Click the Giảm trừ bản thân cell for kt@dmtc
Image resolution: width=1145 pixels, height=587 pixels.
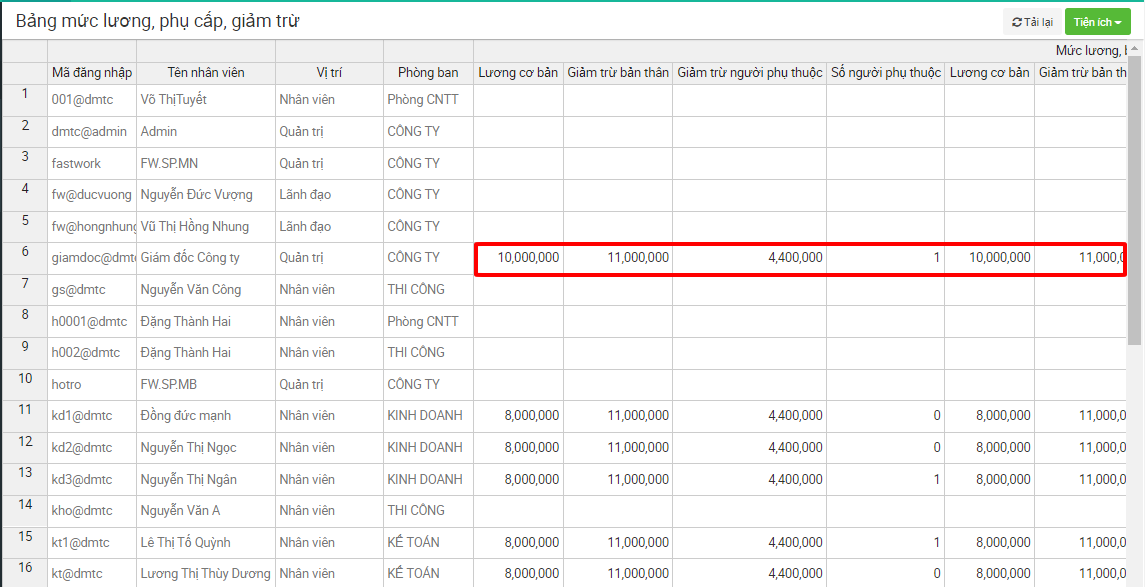[x=617, y=574]
